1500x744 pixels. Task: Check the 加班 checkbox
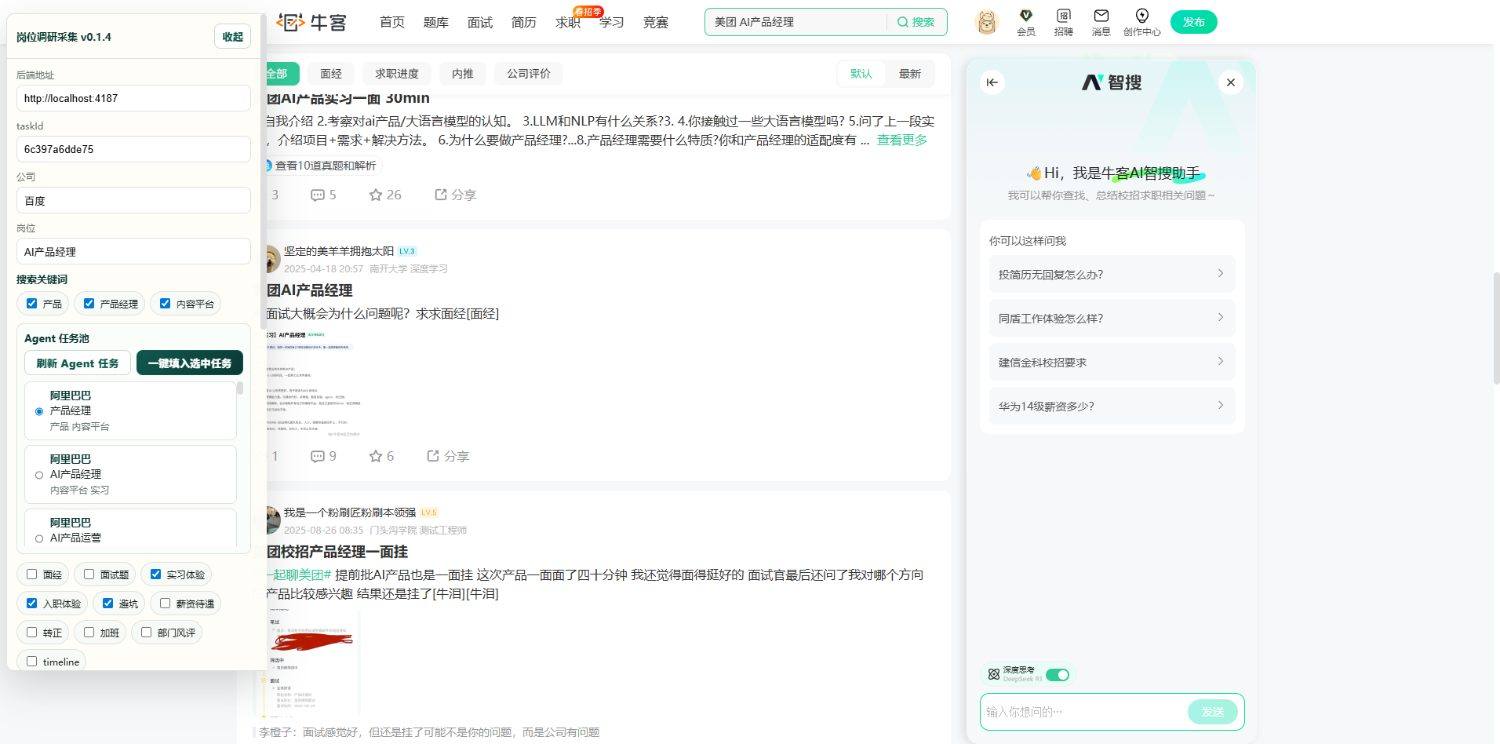tap(89, 633)
